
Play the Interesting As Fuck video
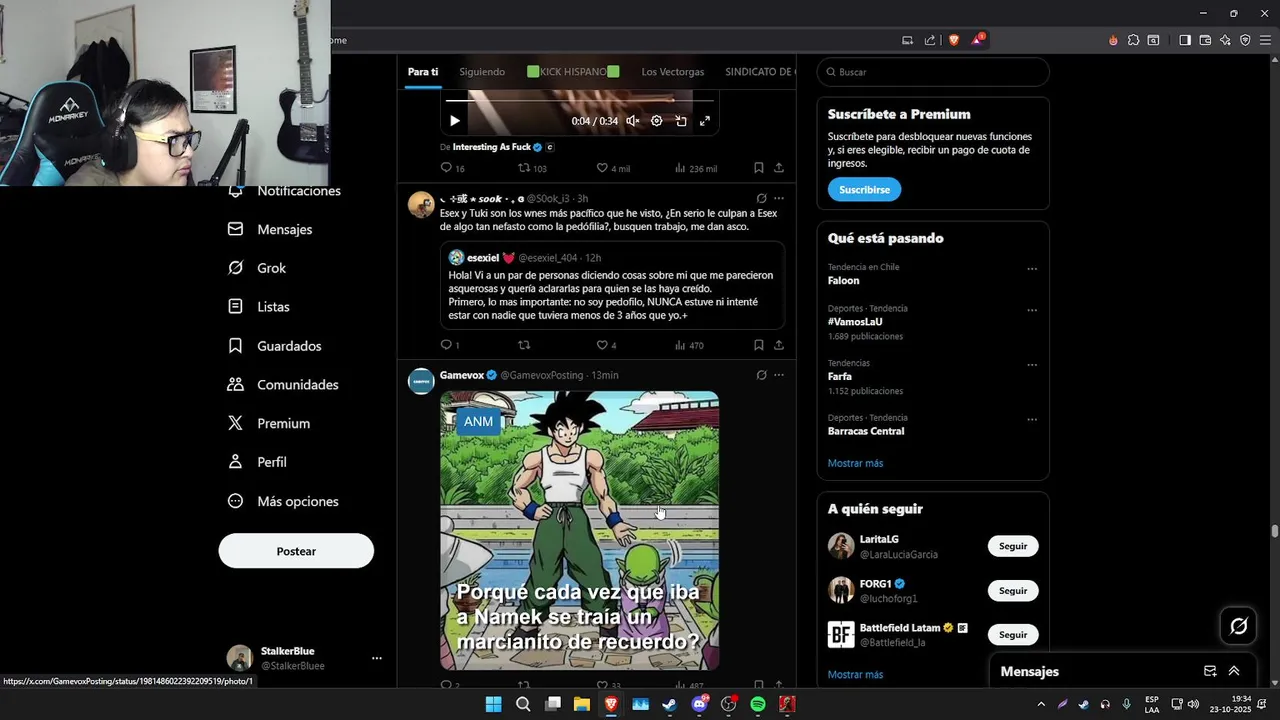coord(455,121)
